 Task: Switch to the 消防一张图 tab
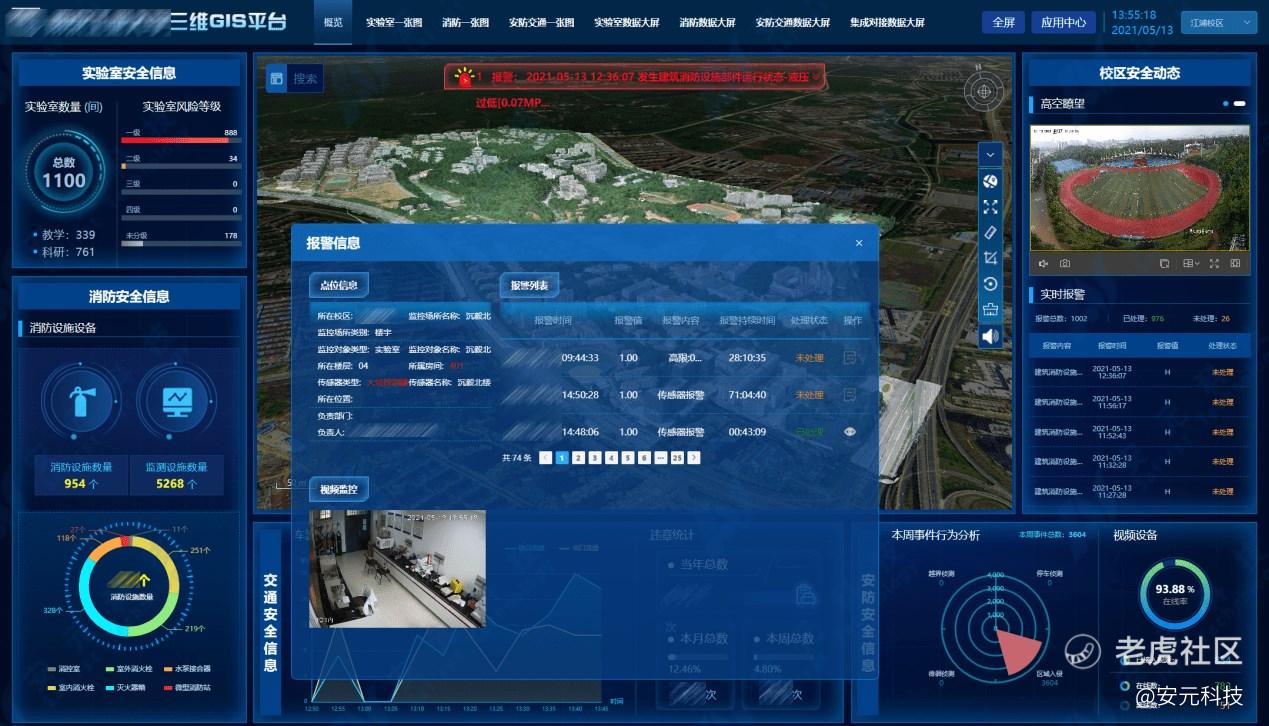(466, 22)
